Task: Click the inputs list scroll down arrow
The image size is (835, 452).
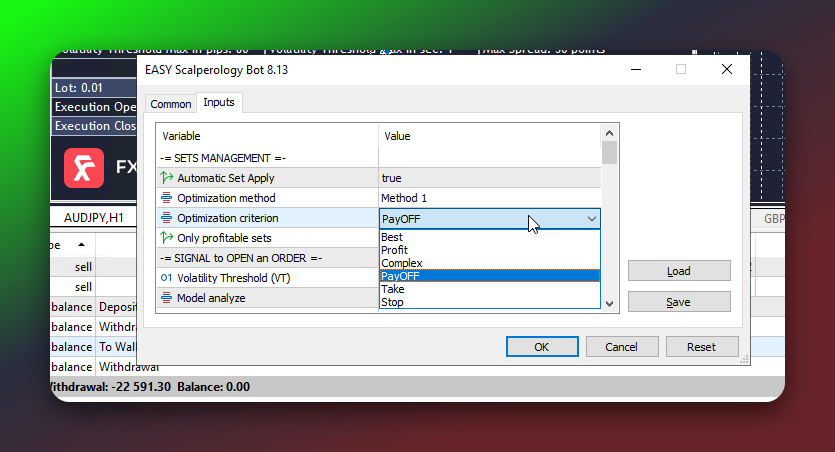Action: 610,304
